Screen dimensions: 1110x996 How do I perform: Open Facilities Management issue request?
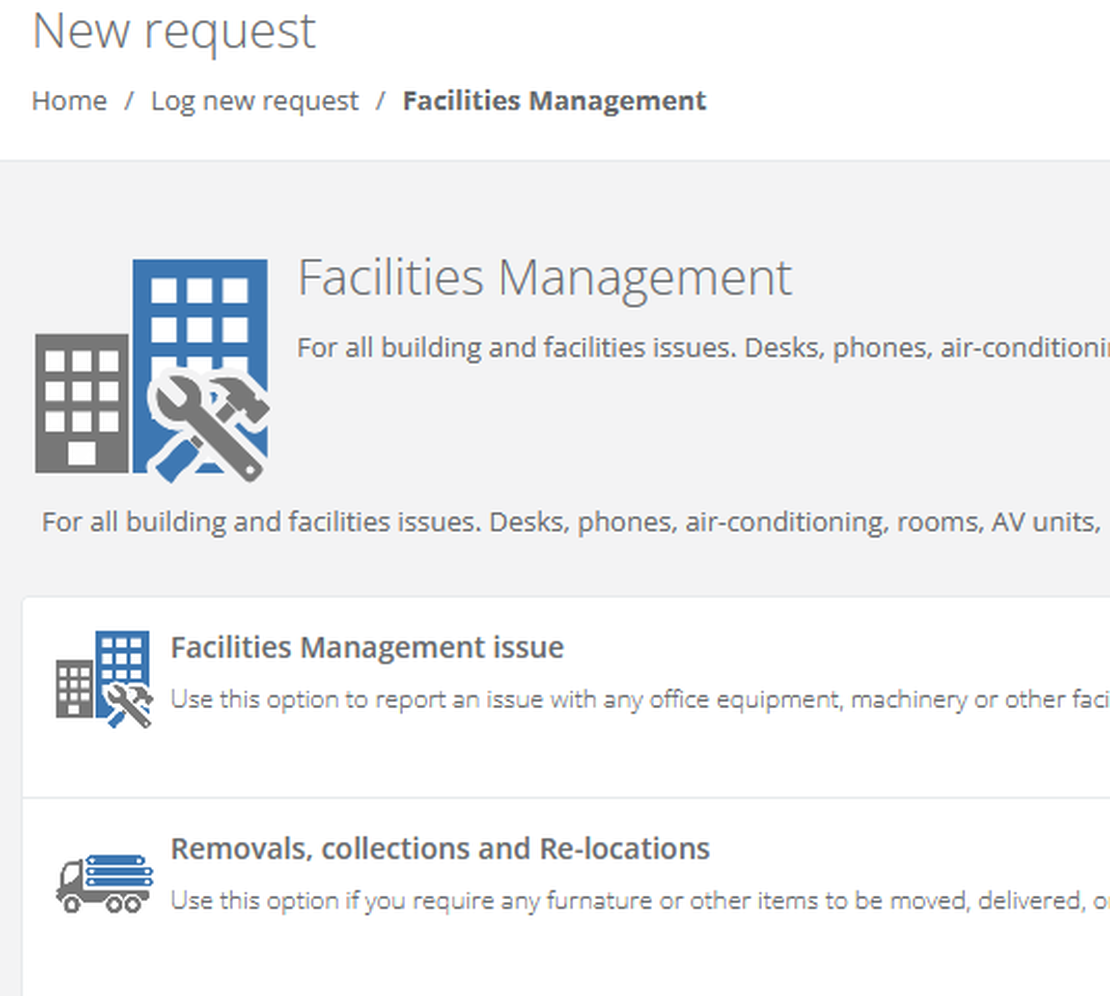367,647
